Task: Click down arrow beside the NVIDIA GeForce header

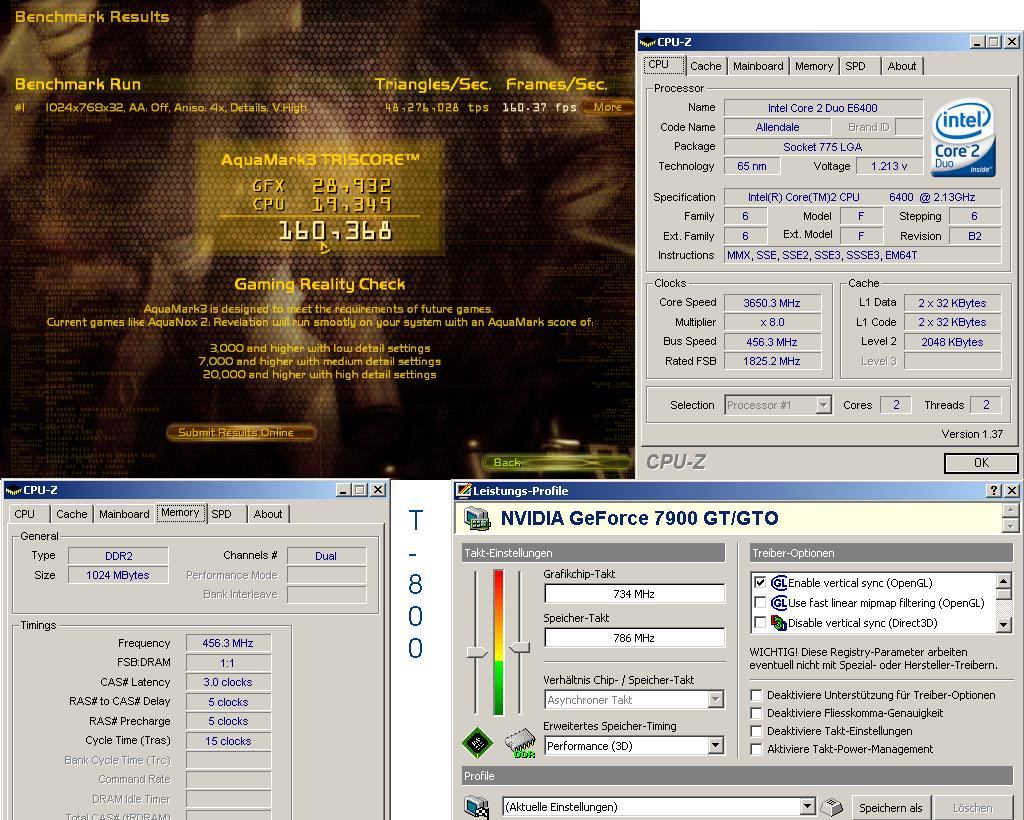Action: tap(1010, 525)
